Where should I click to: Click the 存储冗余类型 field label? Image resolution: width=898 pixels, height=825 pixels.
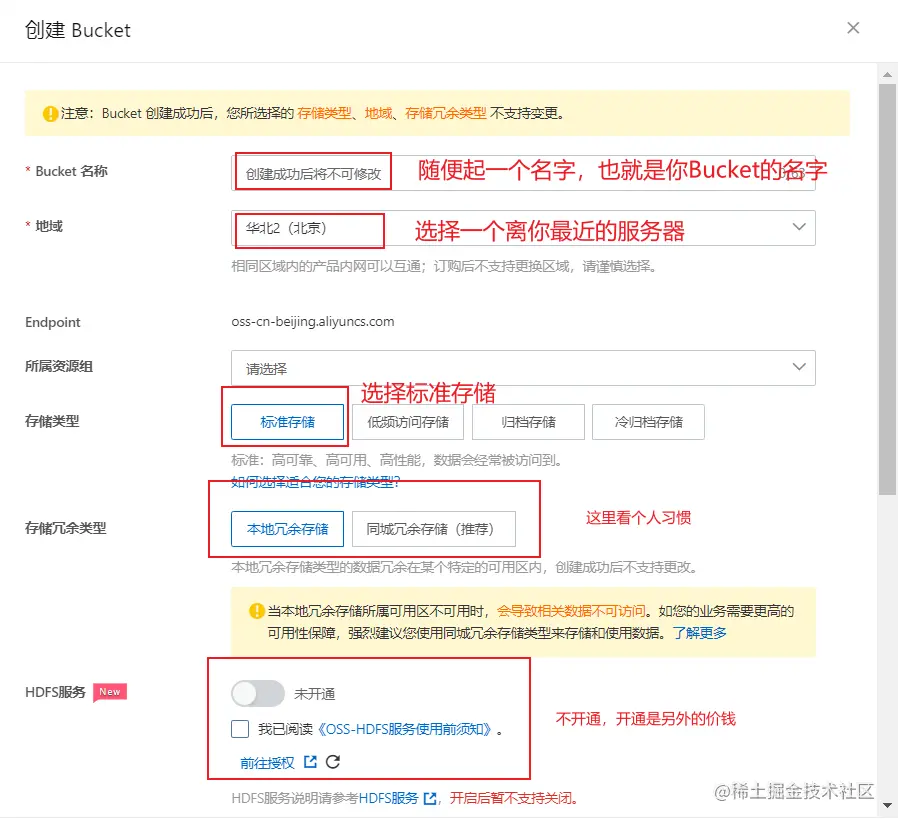[65, 528]
